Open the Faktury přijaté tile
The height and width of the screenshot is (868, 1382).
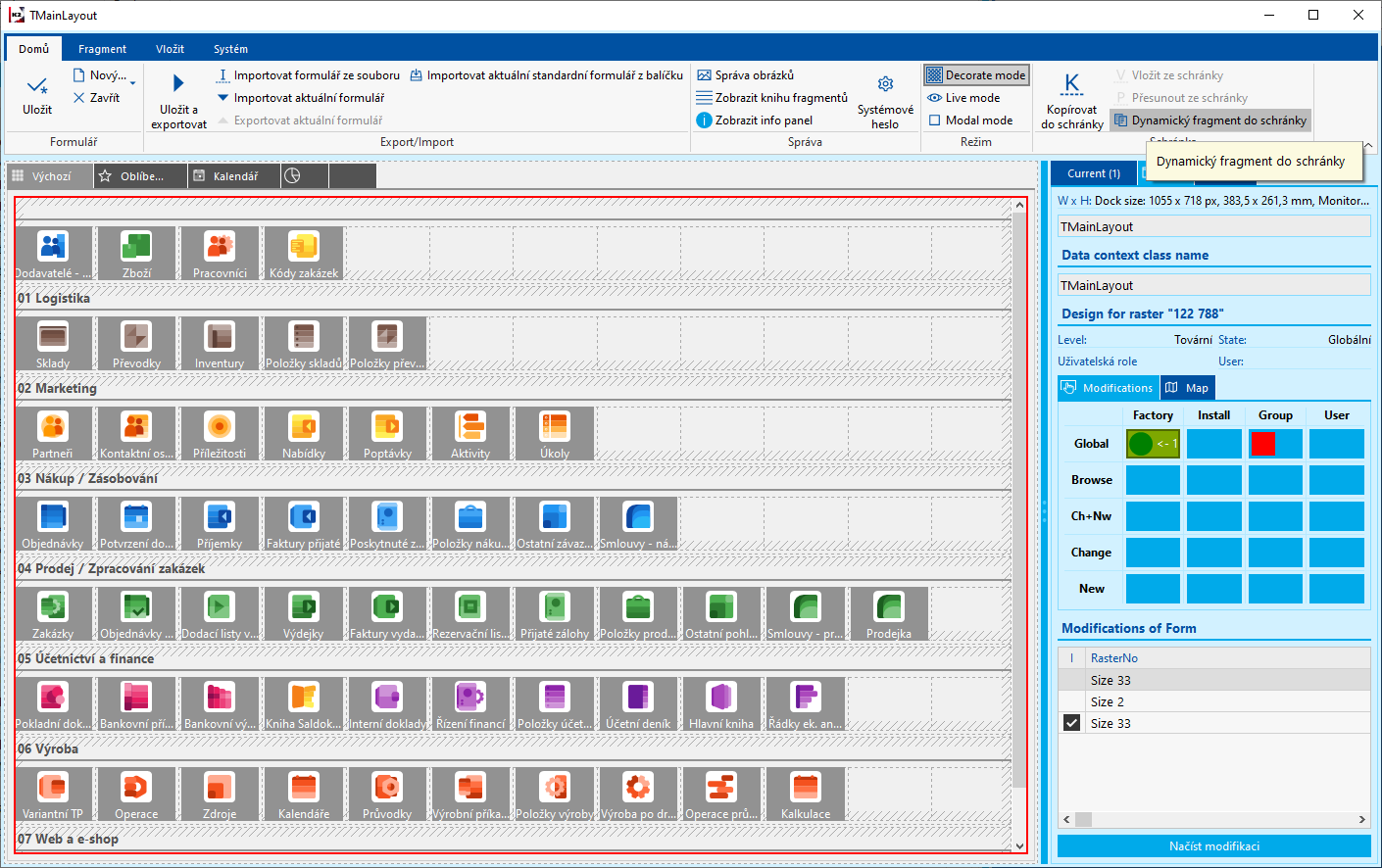click(x=304, y=524)
